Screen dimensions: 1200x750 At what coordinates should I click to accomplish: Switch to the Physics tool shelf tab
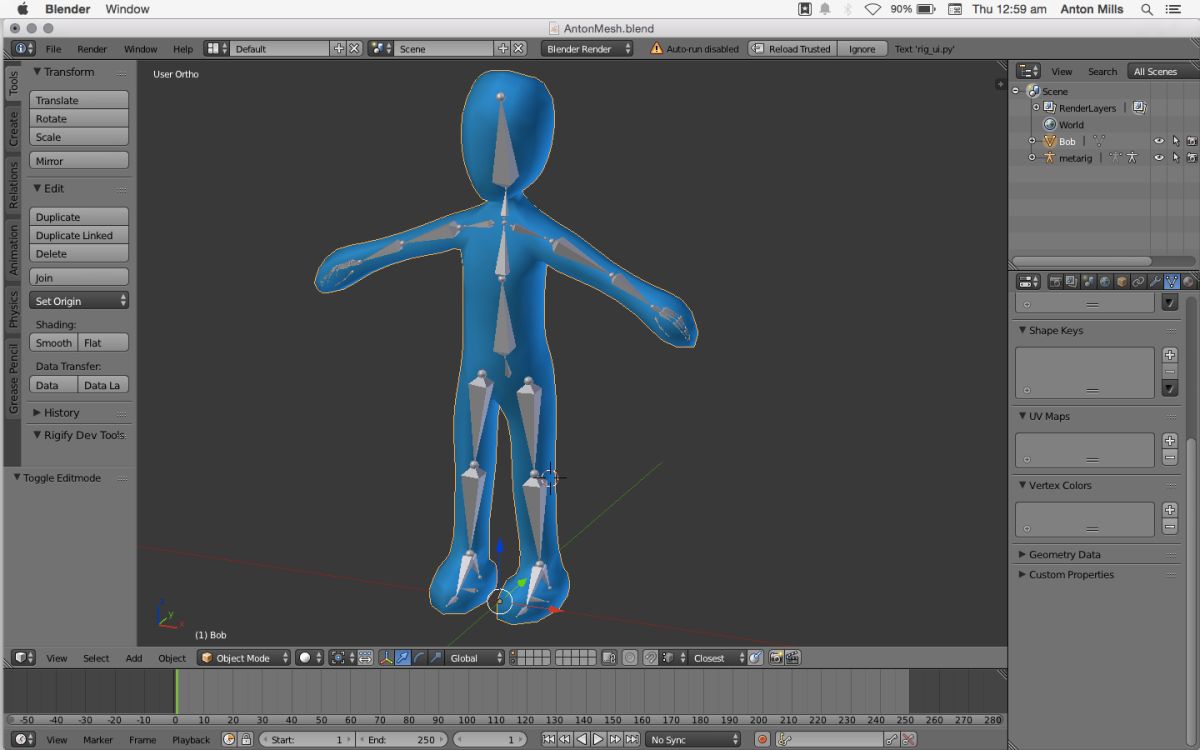14,310
